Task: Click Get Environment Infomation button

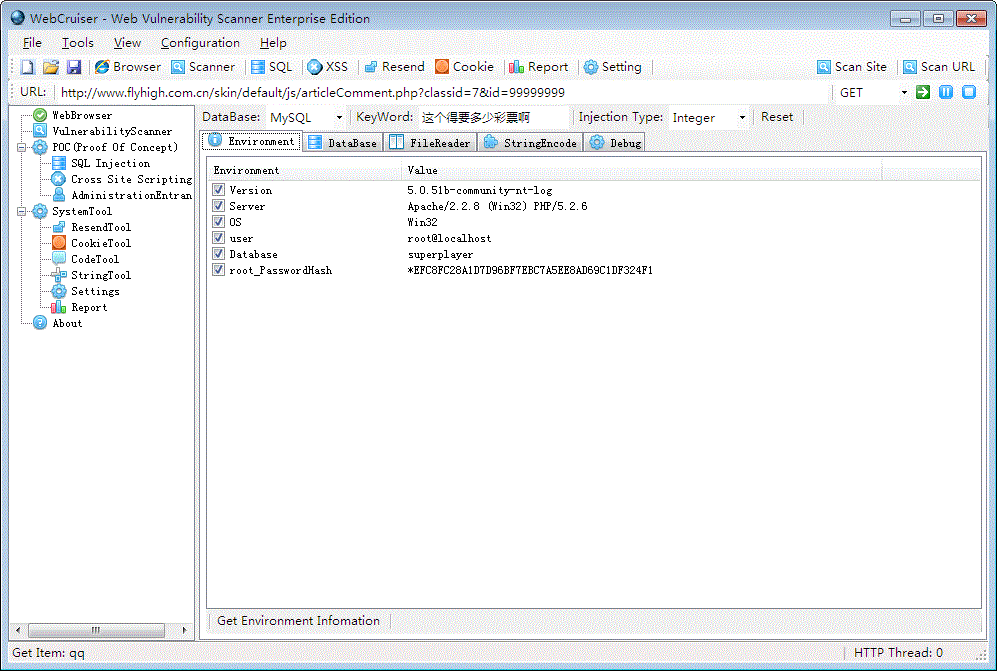Action: pyautogui.click(x=298, y=620)
